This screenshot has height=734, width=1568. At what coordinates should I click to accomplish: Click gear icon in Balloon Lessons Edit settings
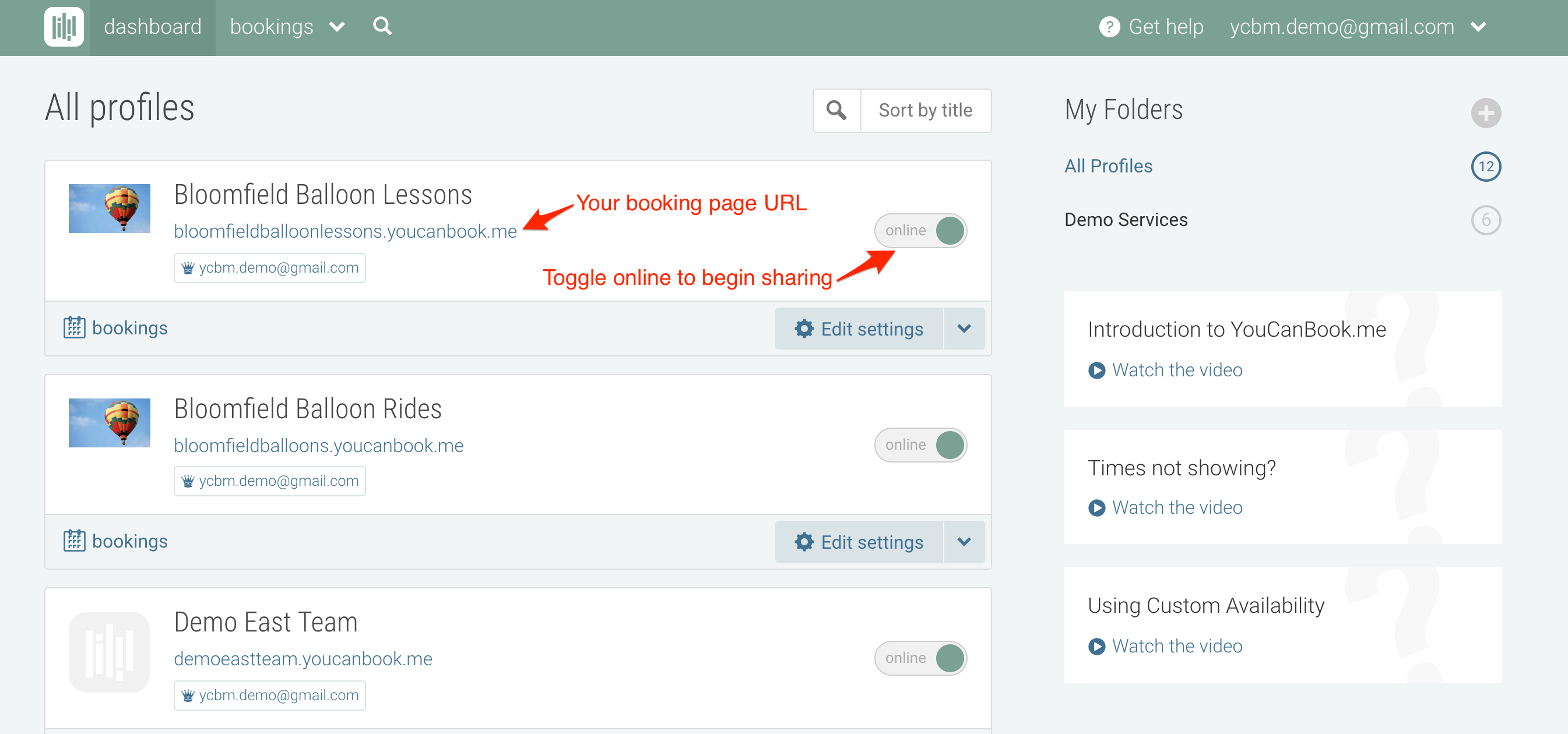click(804, 329)
